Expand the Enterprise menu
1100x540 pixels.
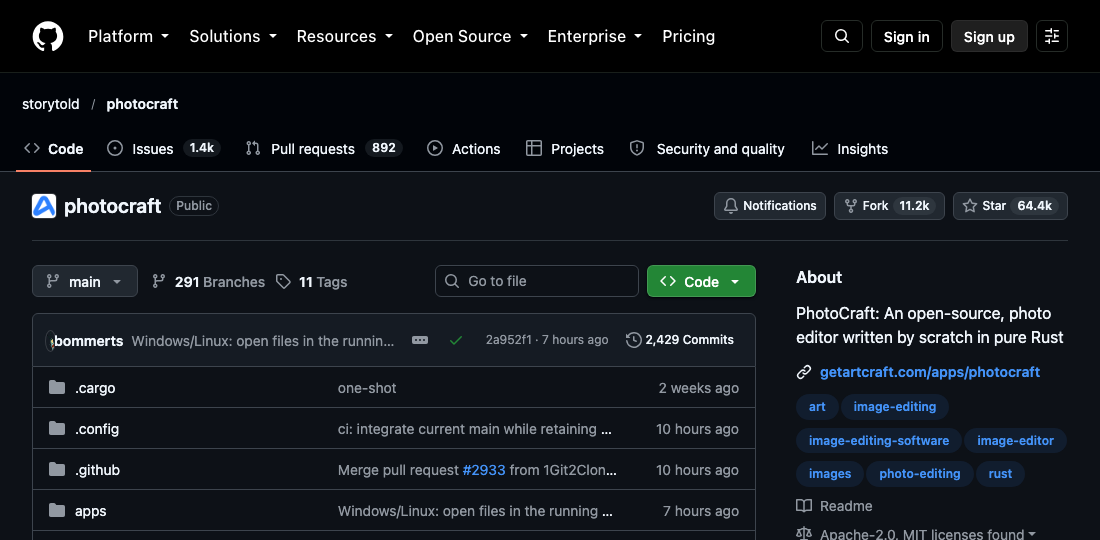(595, 36)
